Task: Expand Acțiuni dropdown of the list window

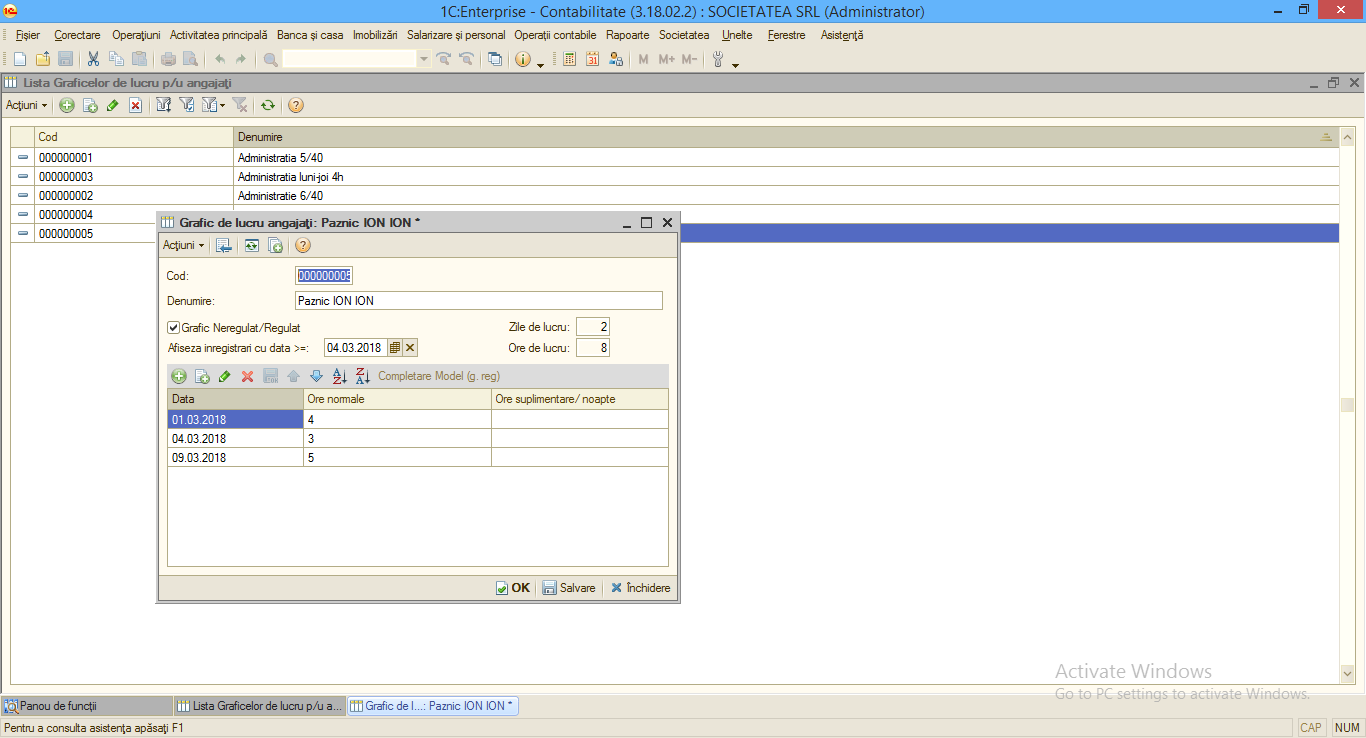Action: point(27,105)
